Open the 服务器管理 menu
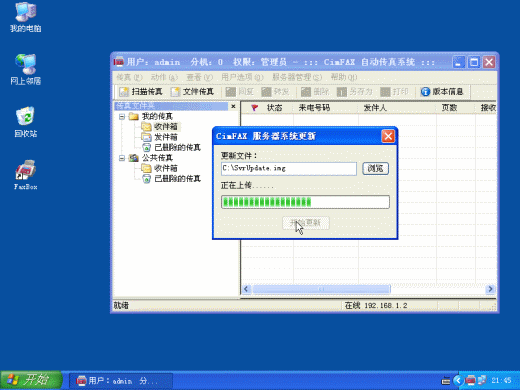Viewport: 520px width, 390px height. point(297,77)
